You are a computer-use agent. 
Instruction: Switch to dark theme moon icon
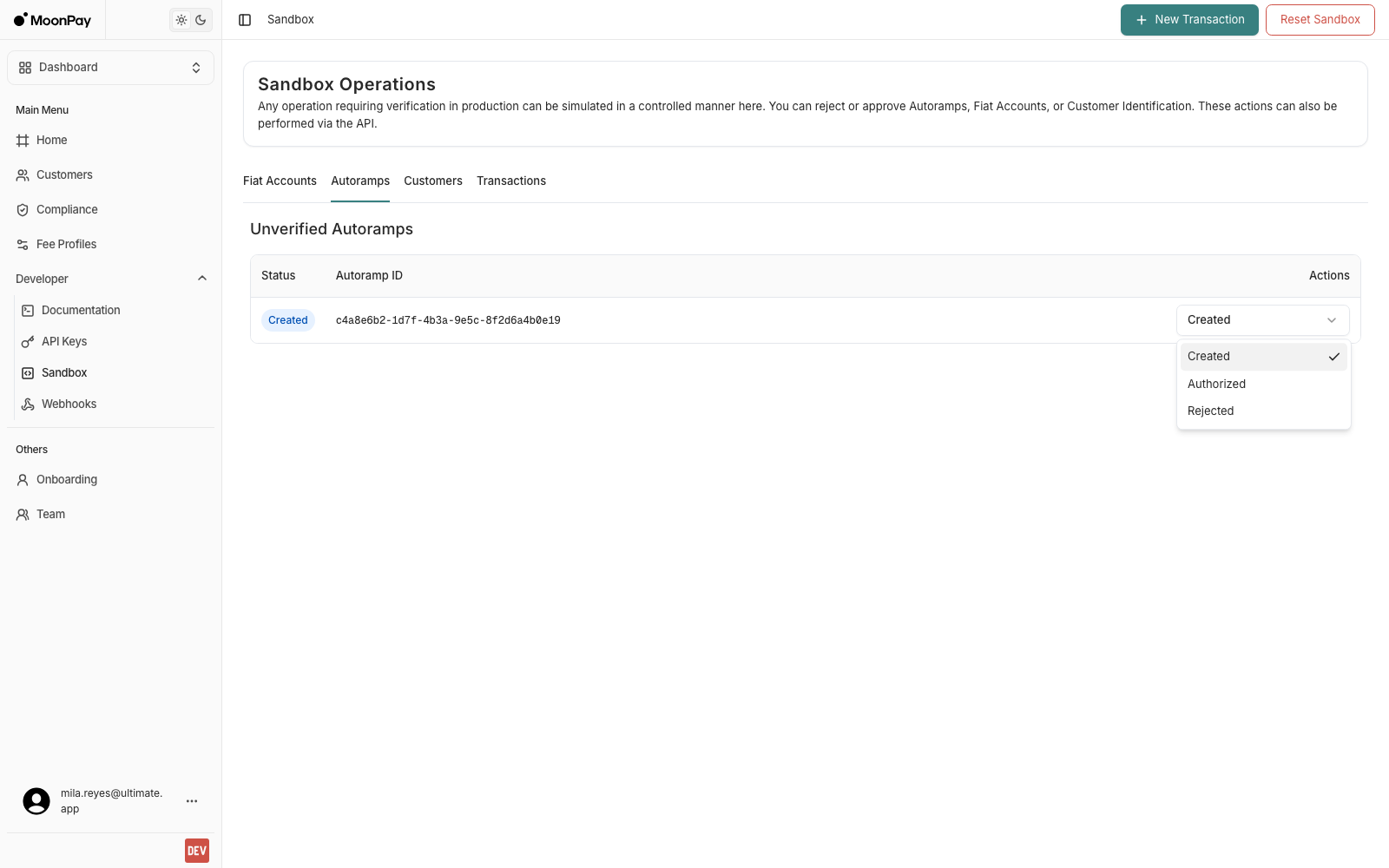201,20
